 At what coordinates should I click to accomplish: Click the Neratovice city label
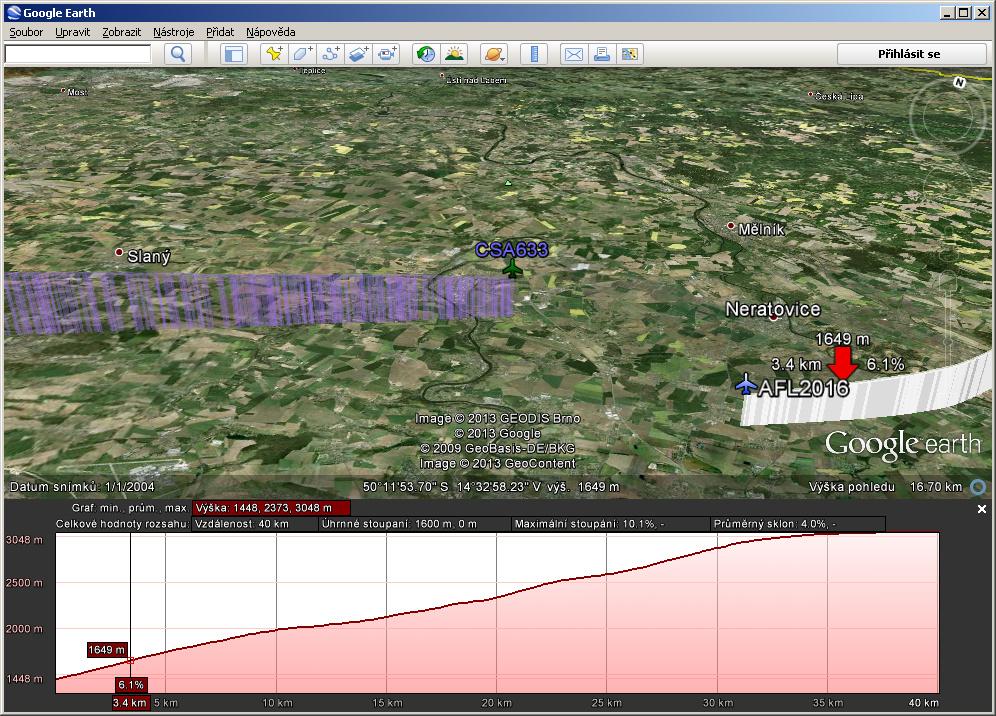click(773, 309)
